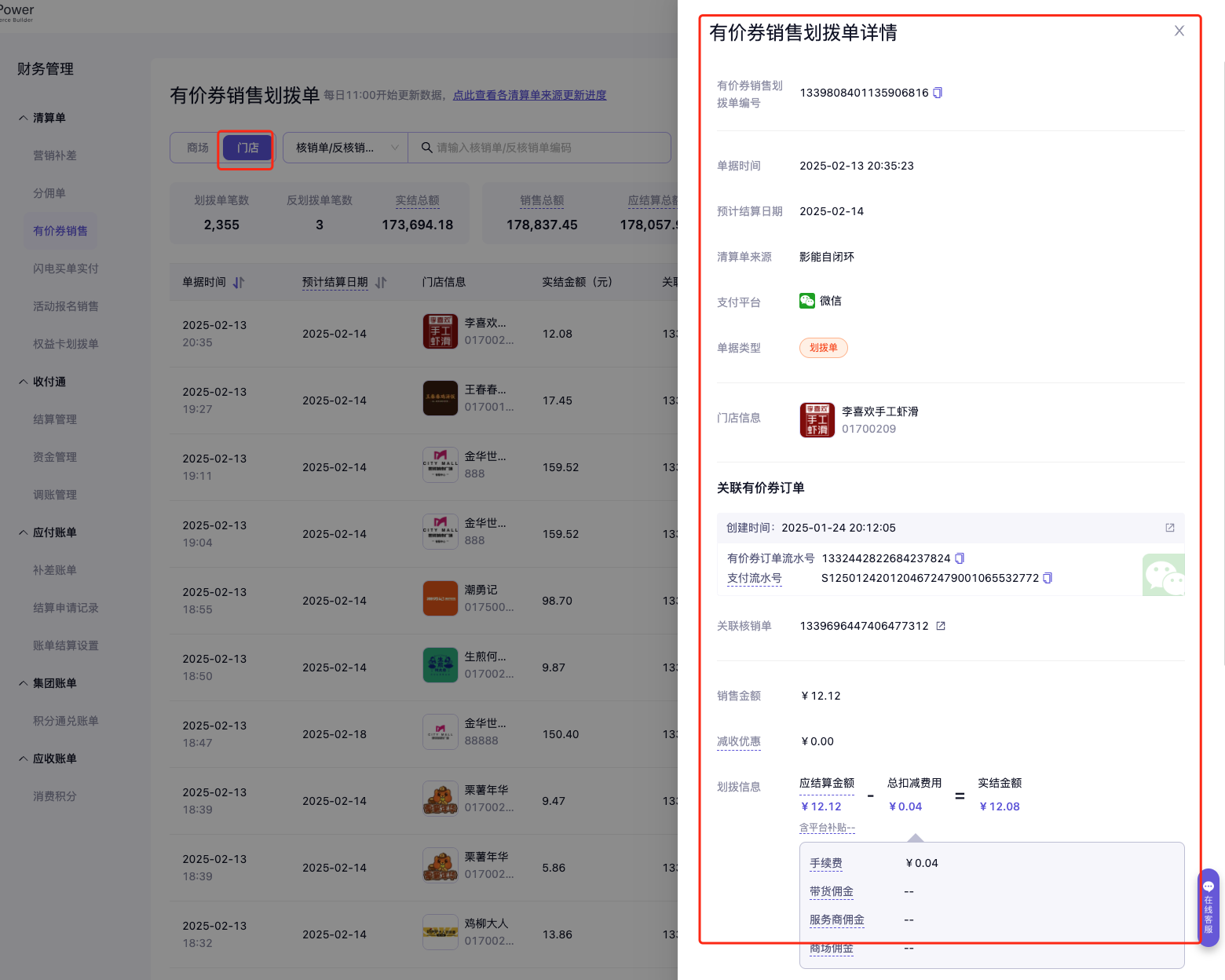
Task: Click the 核销单 code search field
Action: (x=542, y=148)
